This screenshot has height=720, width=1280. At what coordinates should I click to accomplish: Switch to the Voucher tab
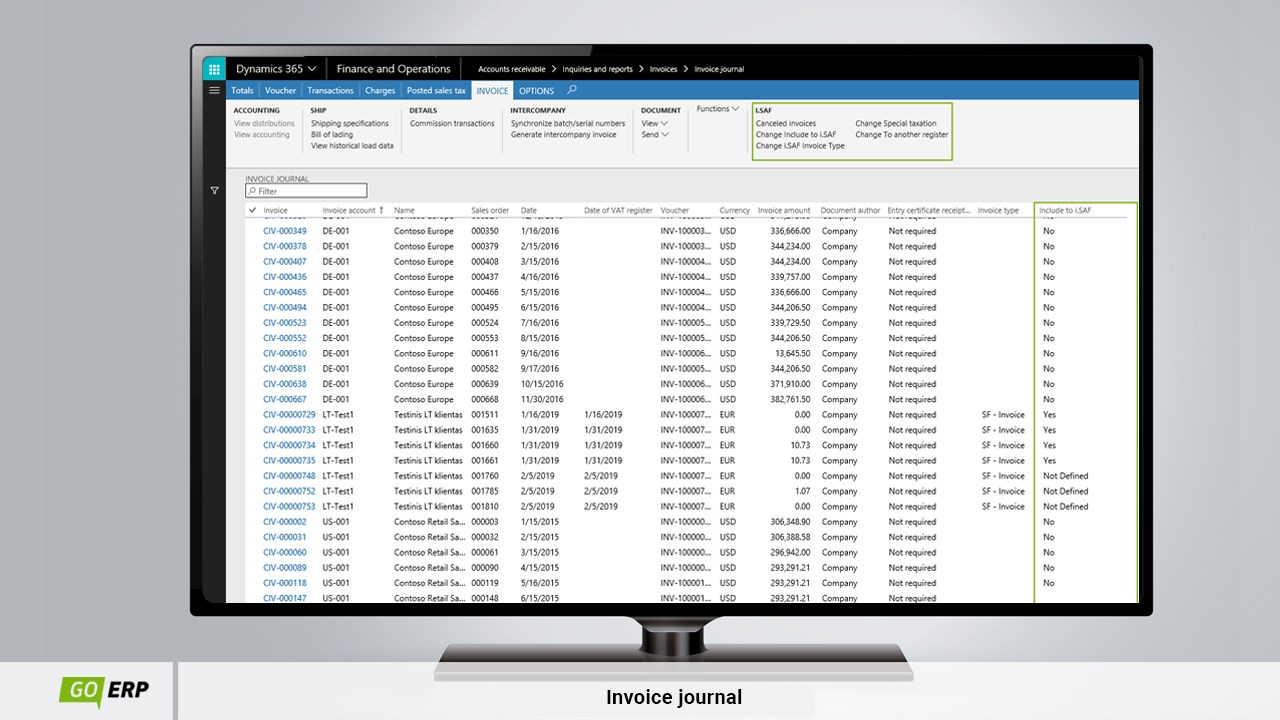(280, 90)
